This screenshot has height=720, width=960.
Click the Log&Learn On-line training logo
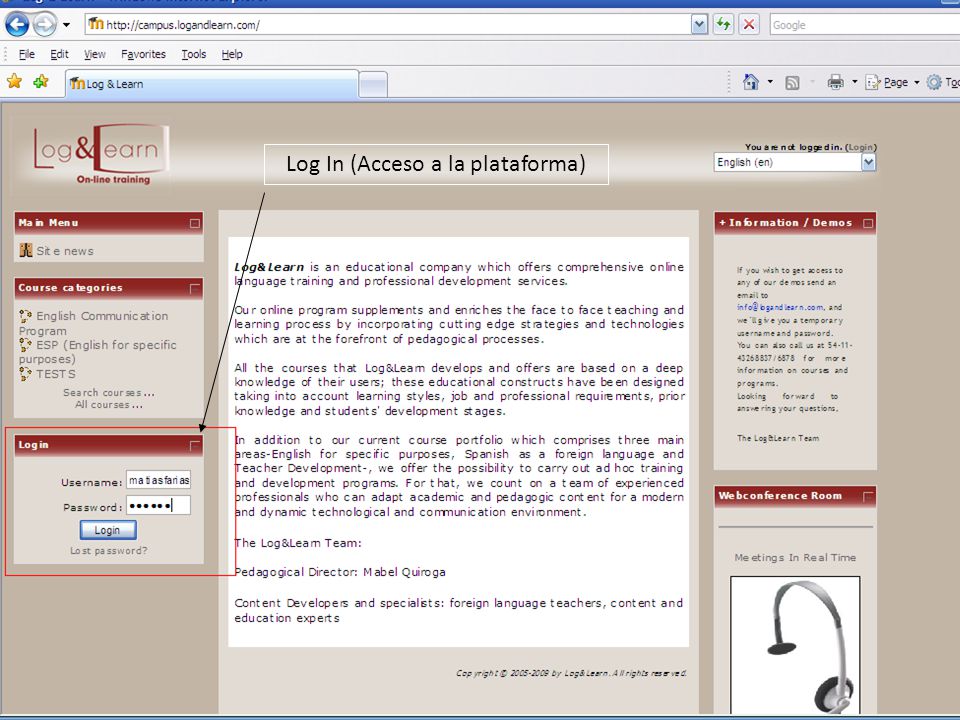pos(101,154)
